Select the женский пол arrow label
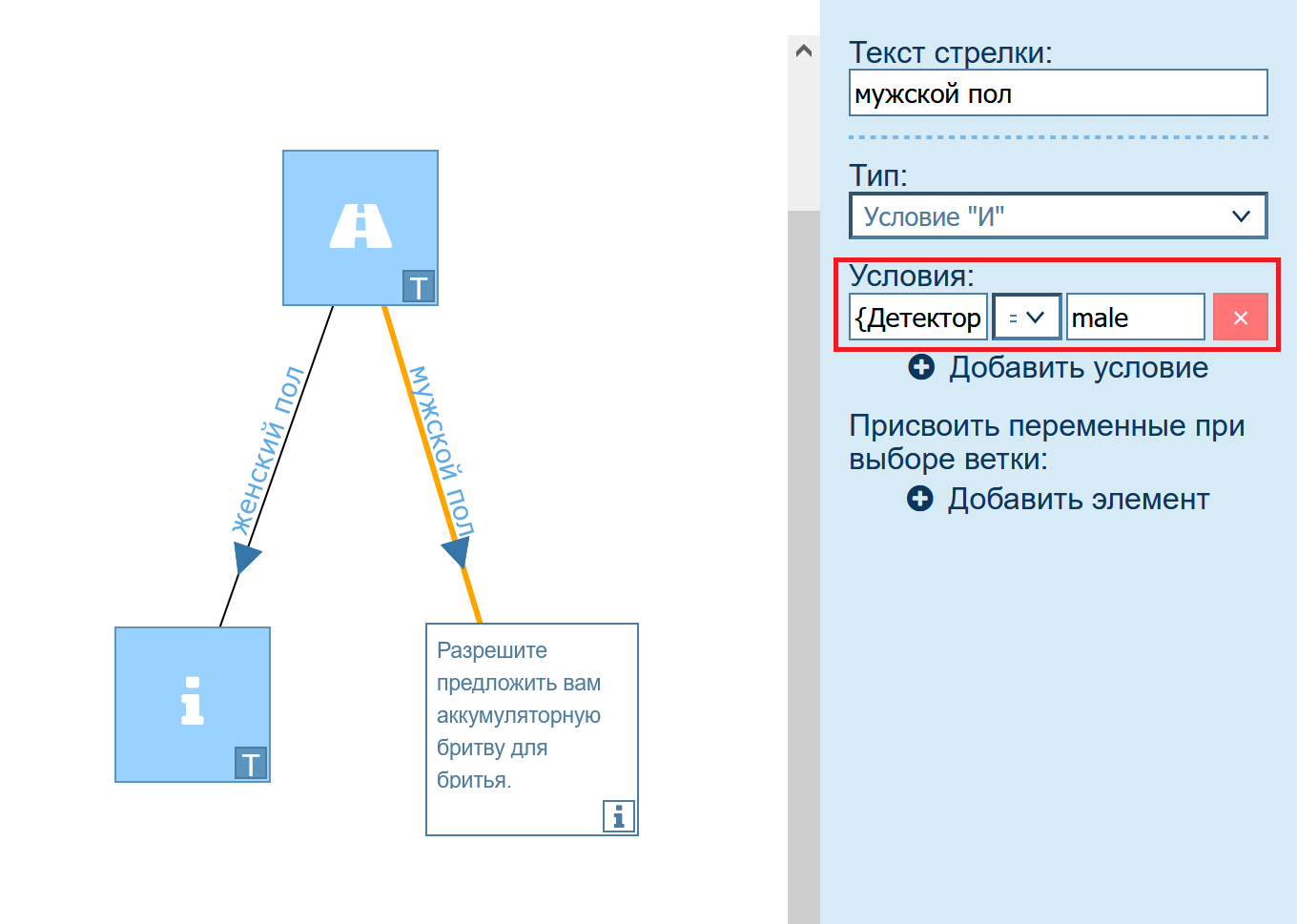This screenshot has height=924, width=1297. (x=268, y=450)
